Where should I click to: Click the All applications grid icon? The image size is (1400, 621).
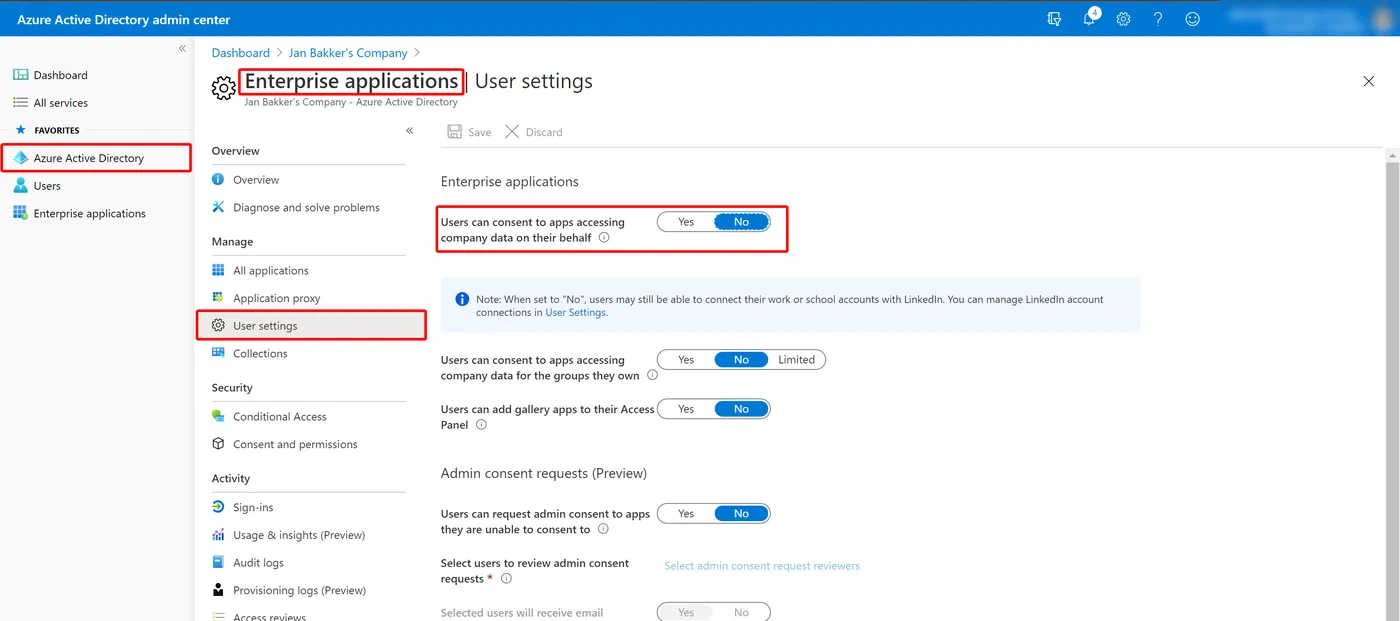[x=218, y=271]
